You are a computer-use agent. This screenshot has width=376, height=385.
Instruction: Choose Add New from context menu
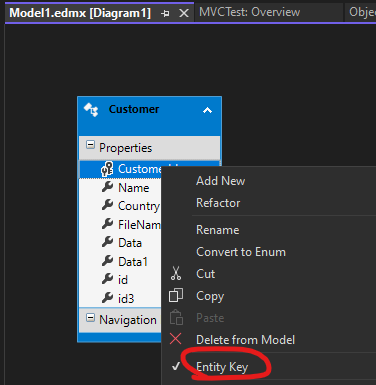pos(220,181)
